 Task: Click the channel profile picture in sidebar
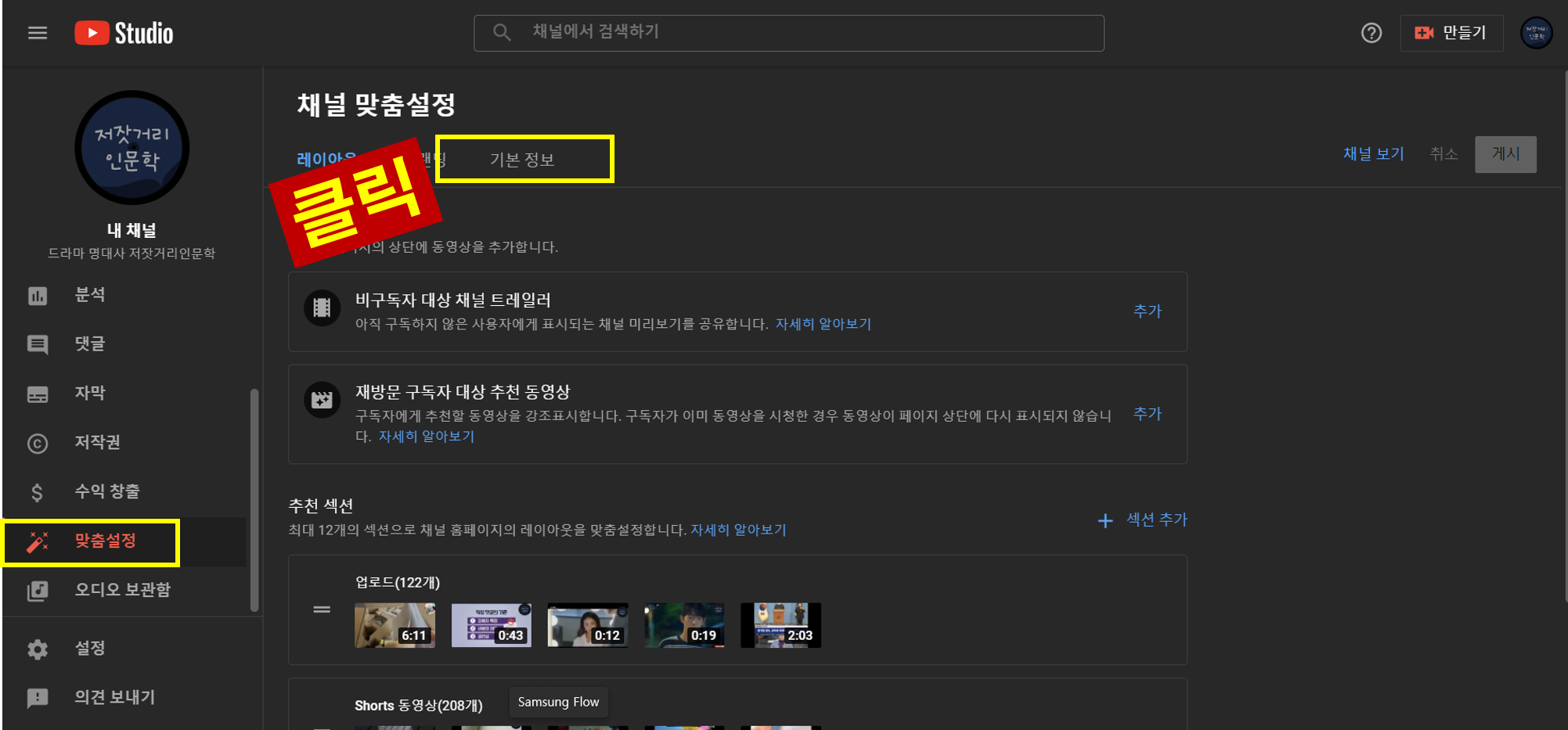tap(132, 148)
